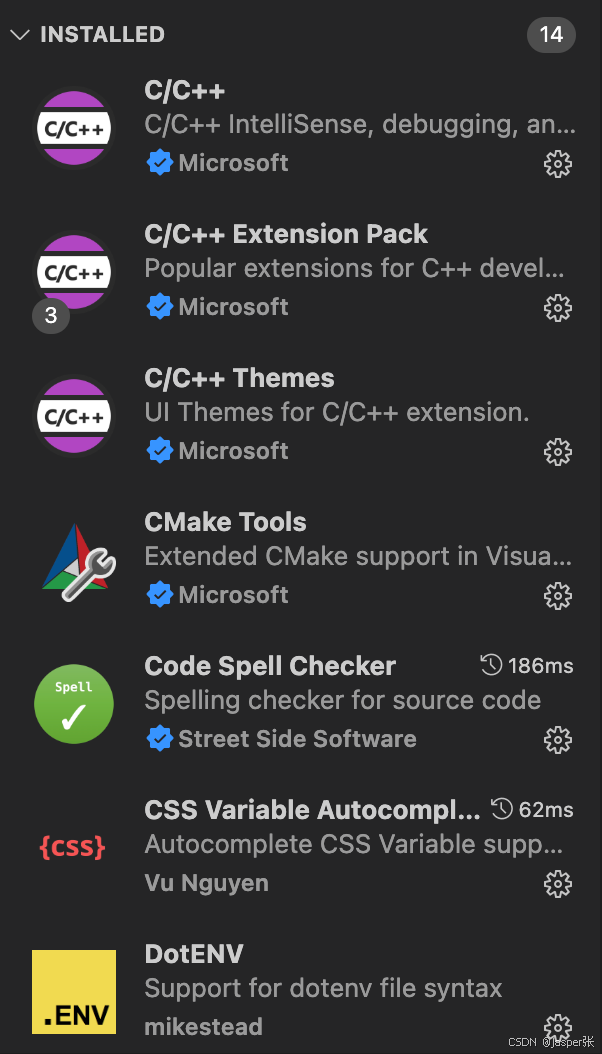Open manage gear for CMake Tools
The image size is (602, 1054).
tap(557, 596)
